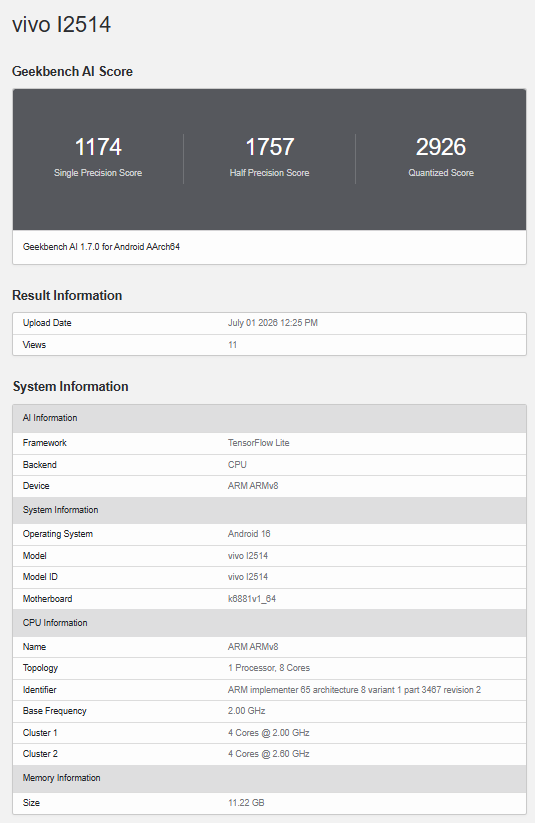Image resolution: width=535 pixels, height=823 pixels.
Task: Click the Operating System label
Action: pyautogui.click(x=58, y=534)
